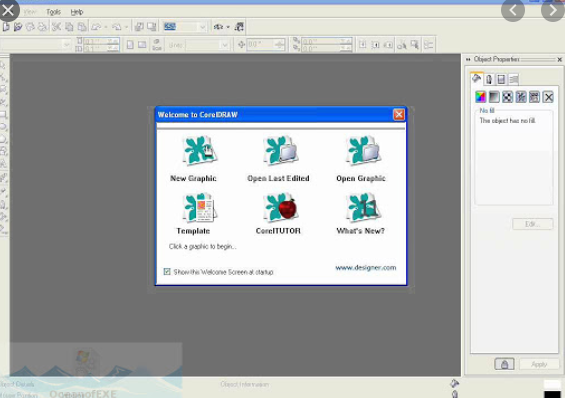Toggle Show this Welcome Screen at startup
Image resolution: width=565 pixels, height=398 pixels.
pyautogui.click(x=167, y=272)
